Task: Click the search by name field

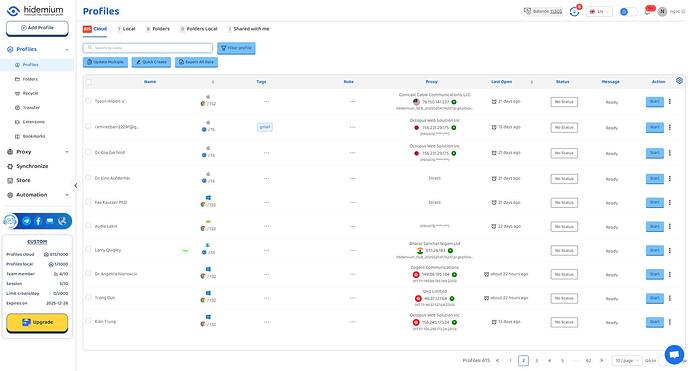Action: point(148,48)
